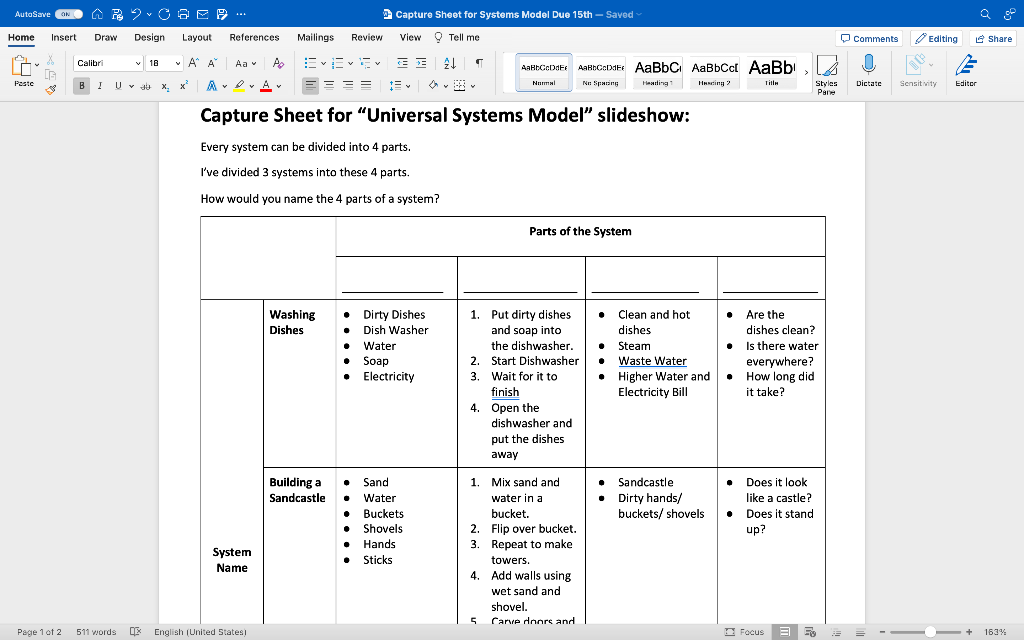Toggle Italic formatting

click(100, 86)
